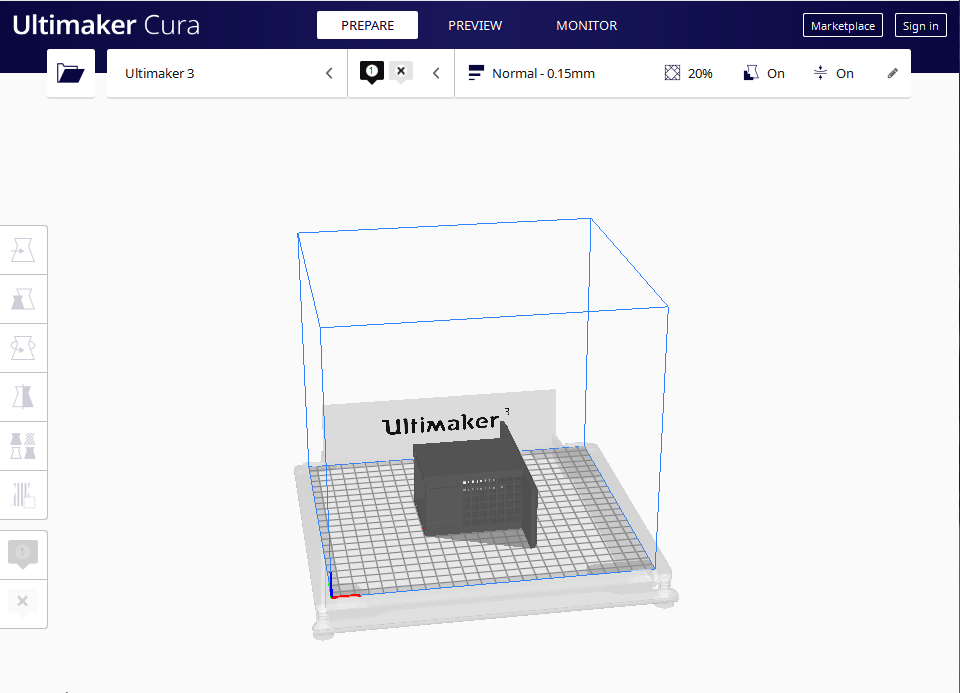Select the Move tool in left toolbar
The image size is (960, 693).
pyautogui.click(x=23, y=250)
